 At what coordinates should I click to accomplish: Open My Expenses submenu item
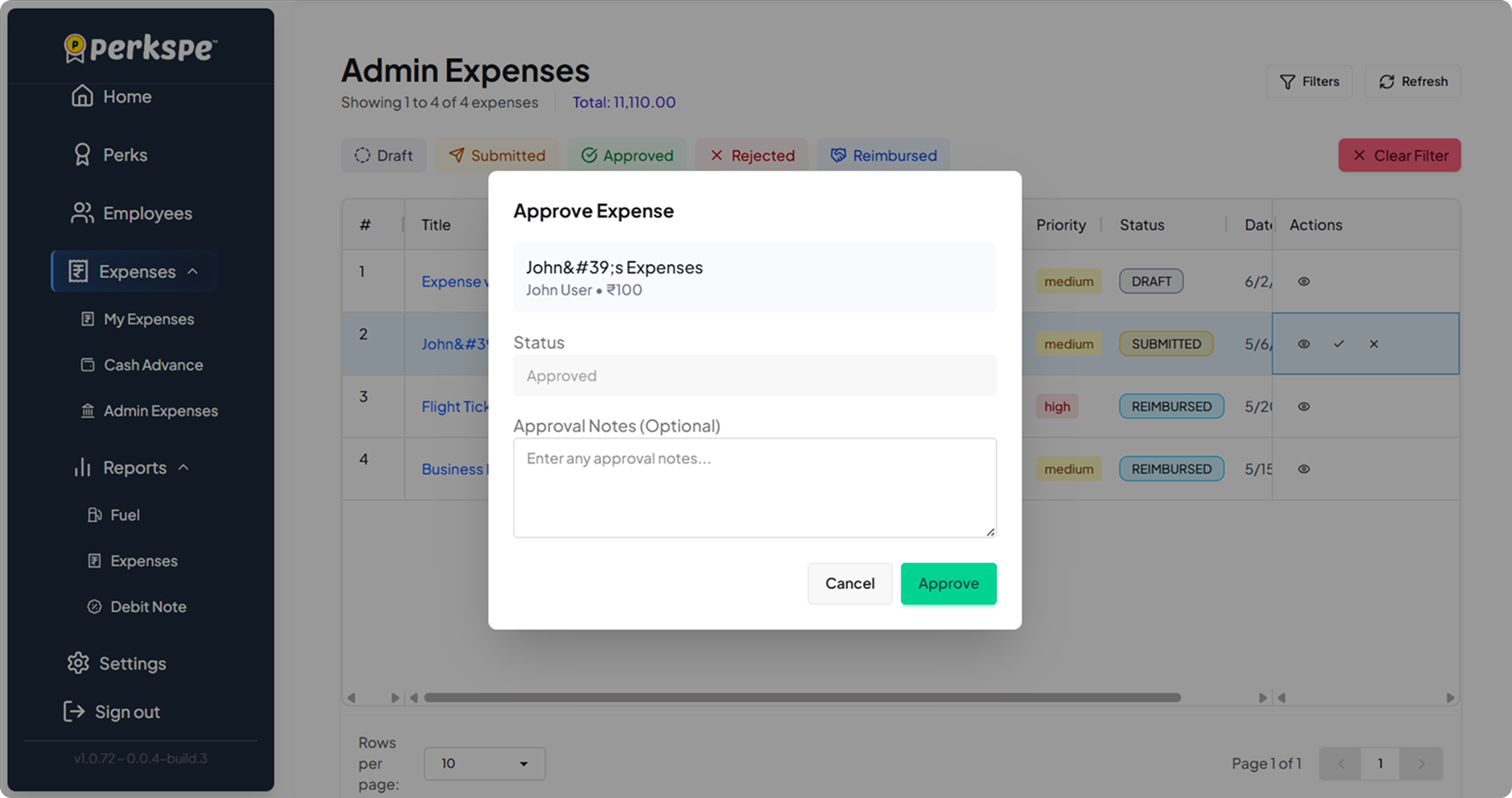pyautogui.click(x=138, y=319)
